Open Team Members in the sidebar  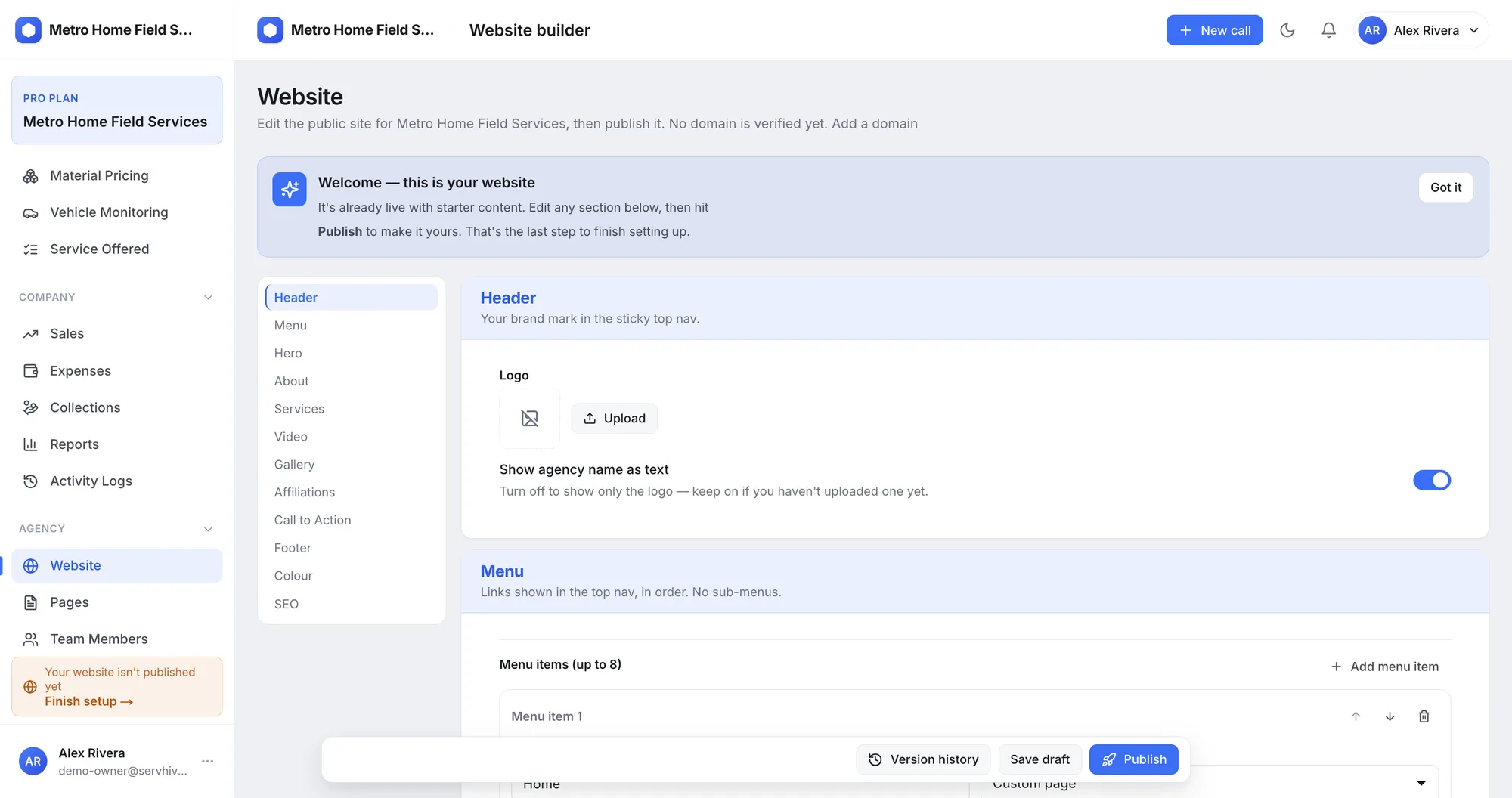click(x=117, y=639)
